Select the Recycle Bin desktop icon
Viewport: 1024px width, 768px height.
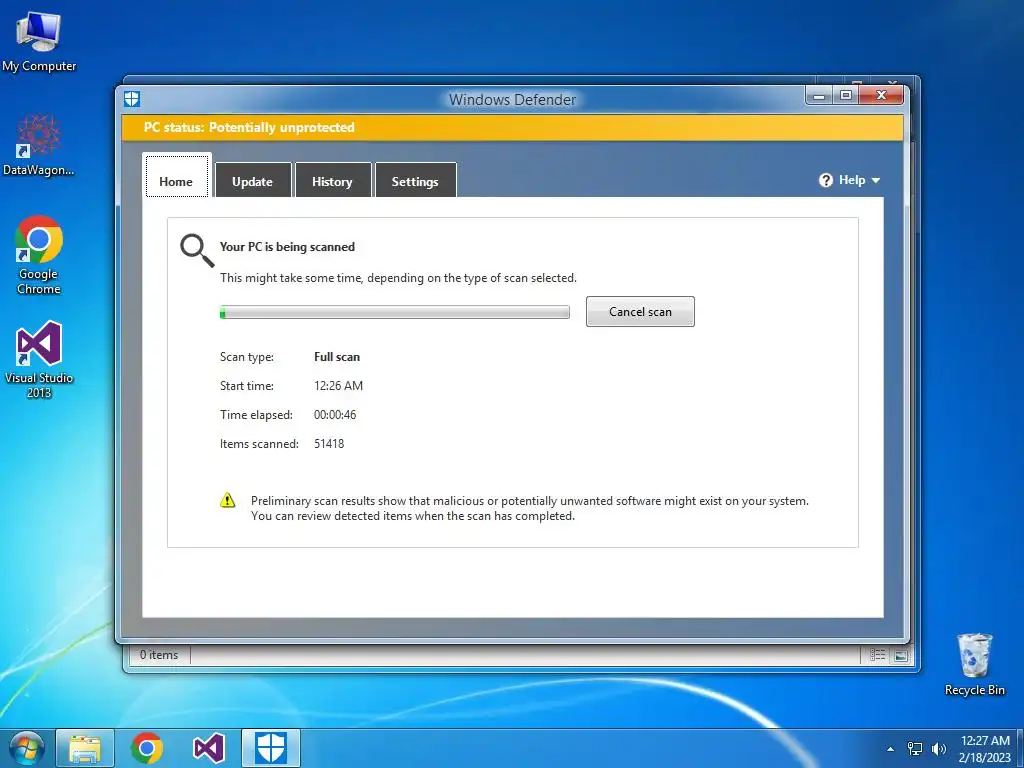pyautogui.click(x=974, y=664)
